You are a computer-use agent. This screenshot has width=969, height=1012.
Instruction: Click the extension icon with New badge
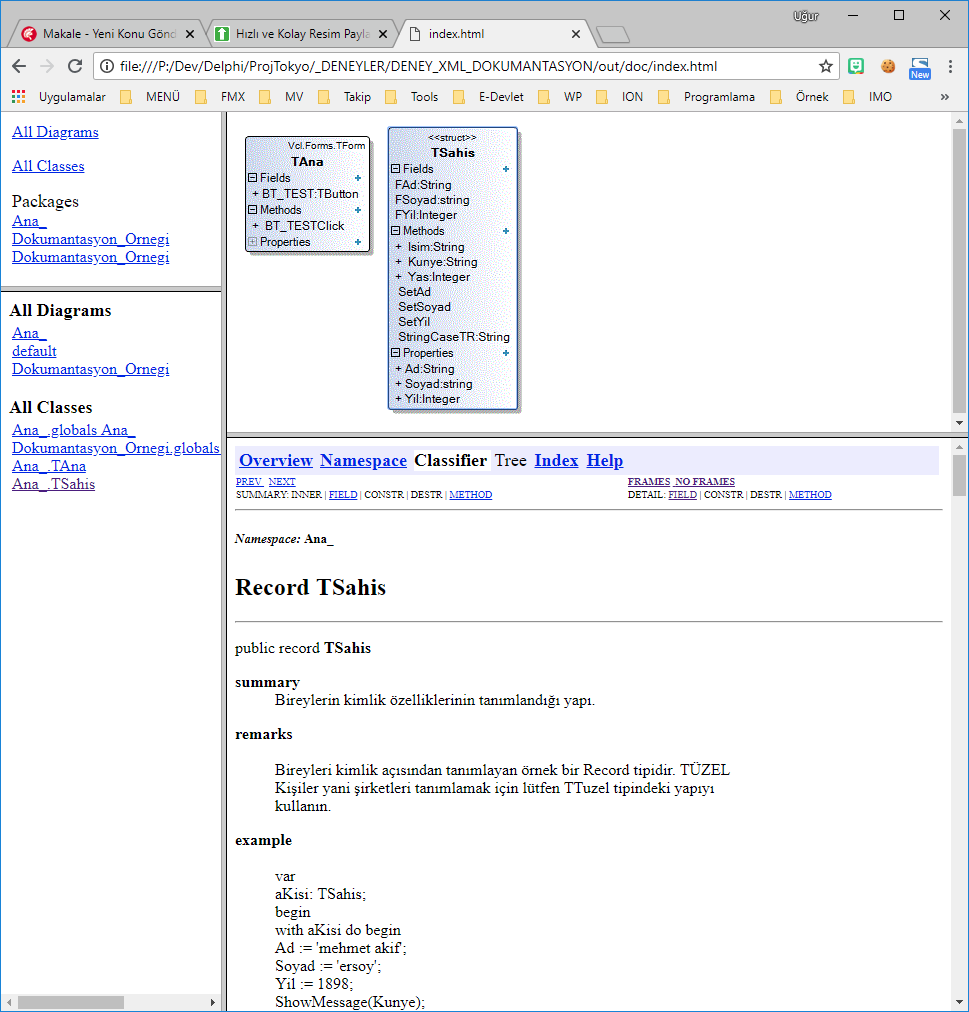point(919,67)
